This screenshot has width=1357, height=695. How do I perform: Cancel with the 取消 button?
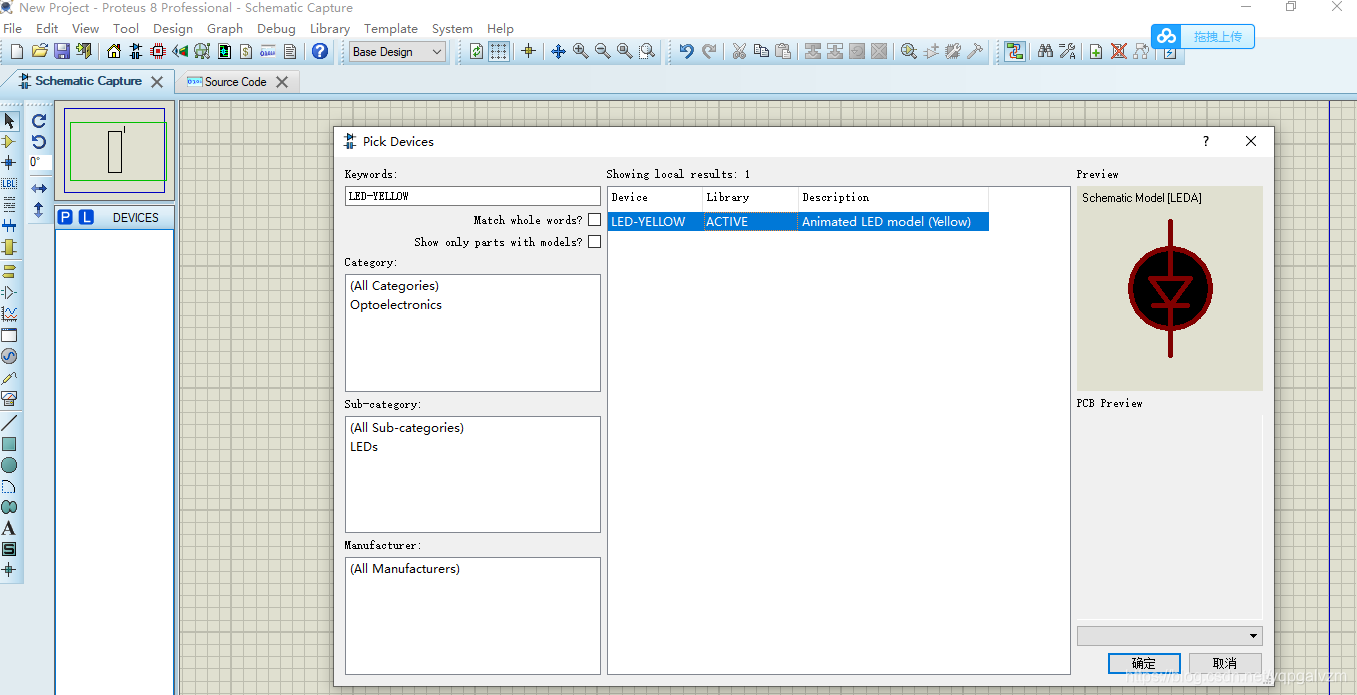click(1225, 663)
